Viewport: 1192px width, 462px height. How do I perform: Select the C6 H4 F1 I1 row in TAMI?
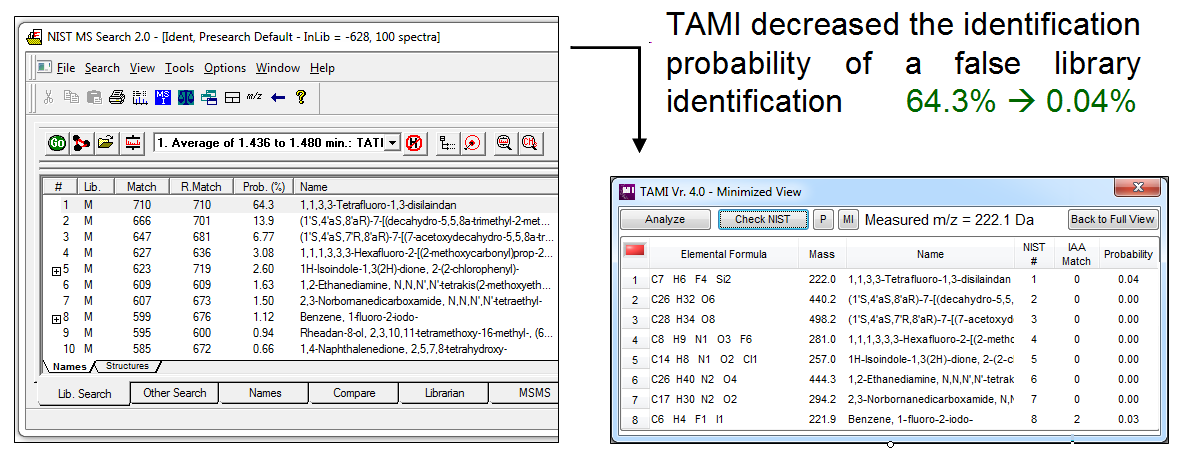point(889,419)
